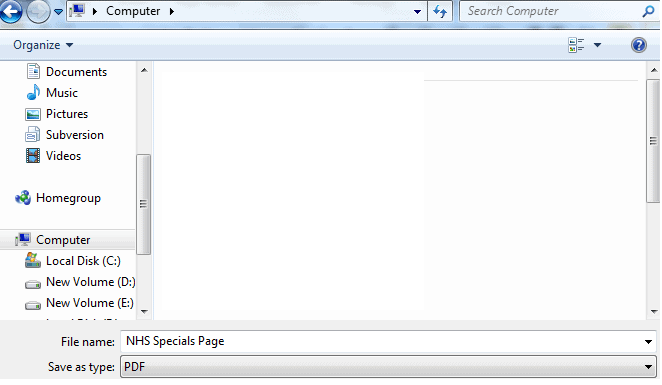This screenshot has height=385, width=662.
Task: Open recent locations dropdown next to Forward
Action: [59, 11]
